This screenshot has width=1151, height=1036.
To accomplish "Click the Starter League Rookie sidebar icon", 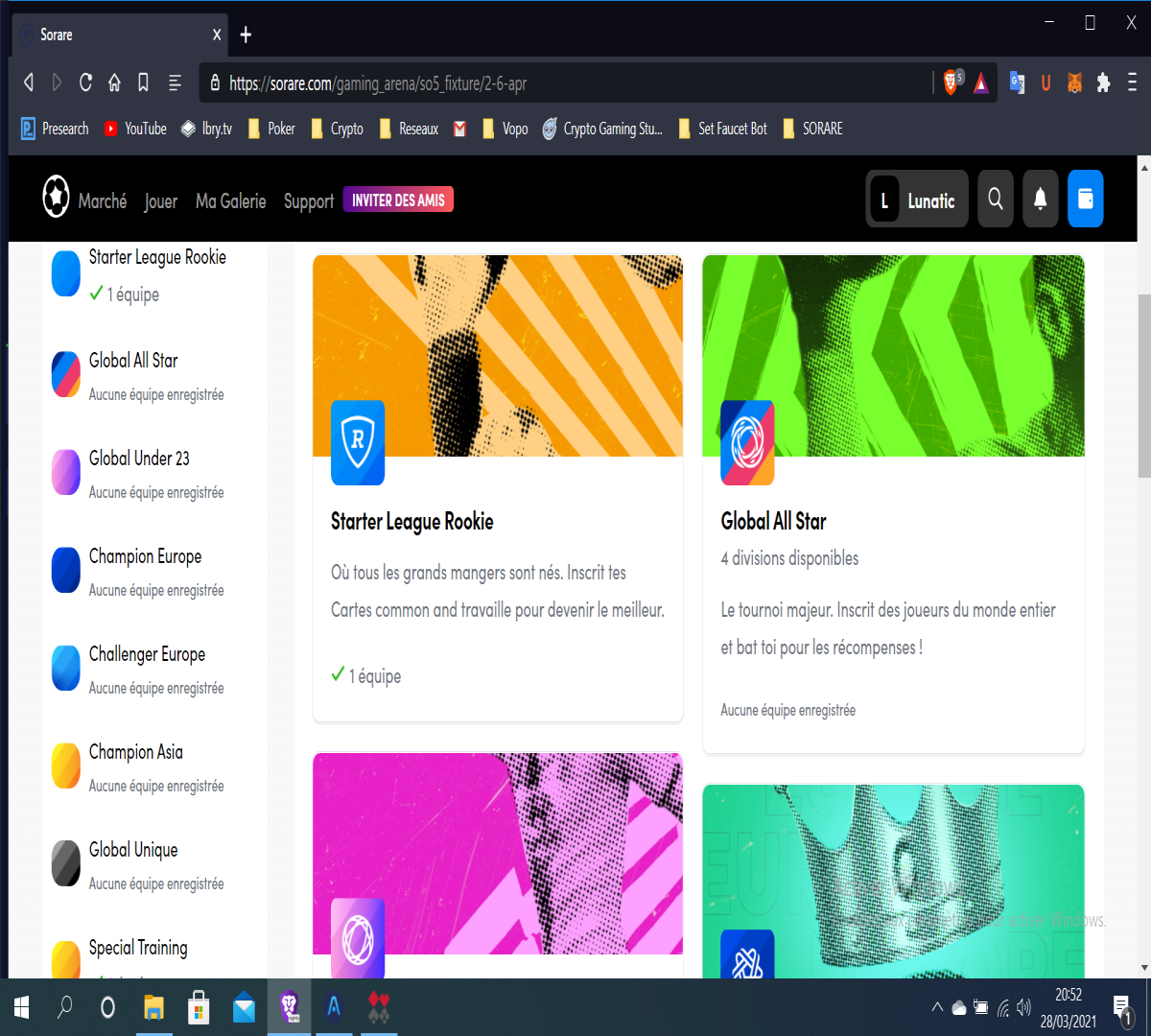I will point(66,274).
